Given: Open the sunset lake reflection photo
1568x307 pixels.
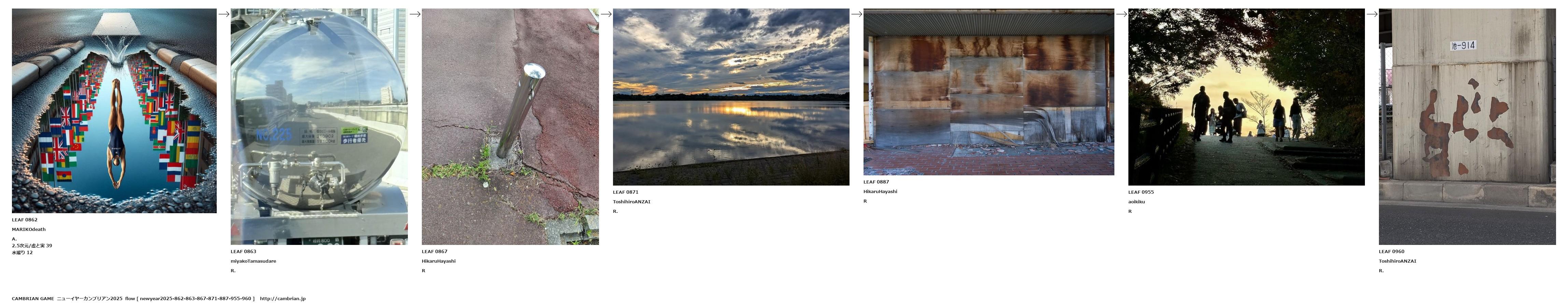Looking at the screenshot, I should [731, 97].
